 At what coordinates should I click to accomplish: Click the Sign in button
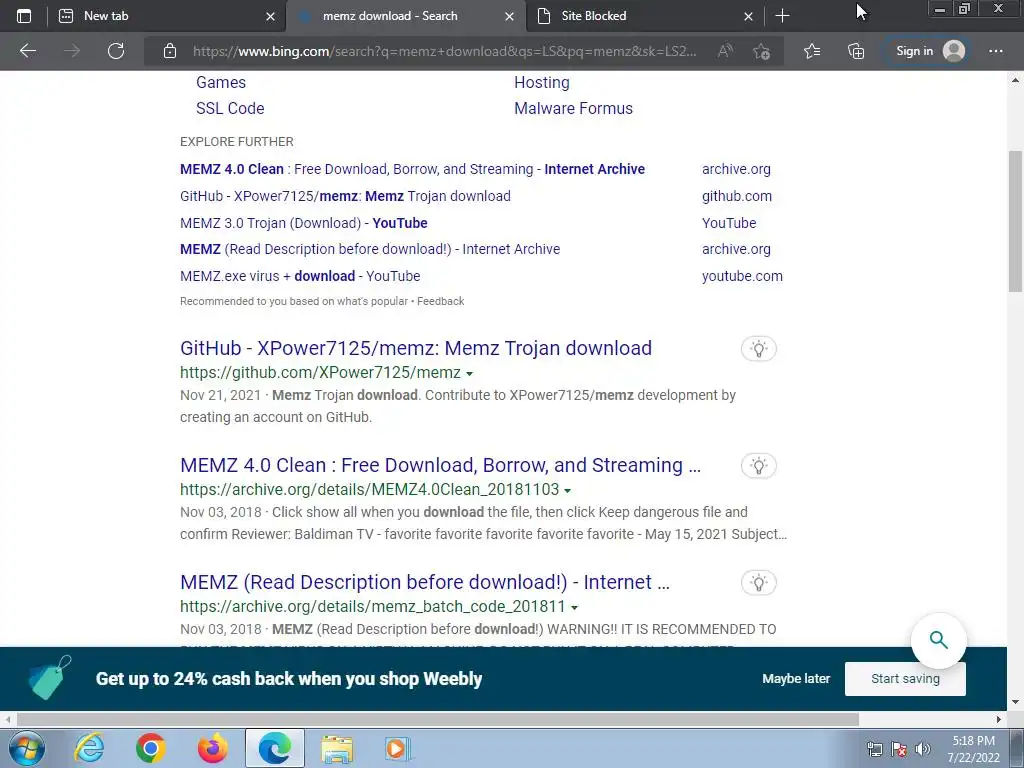point(930,51)
